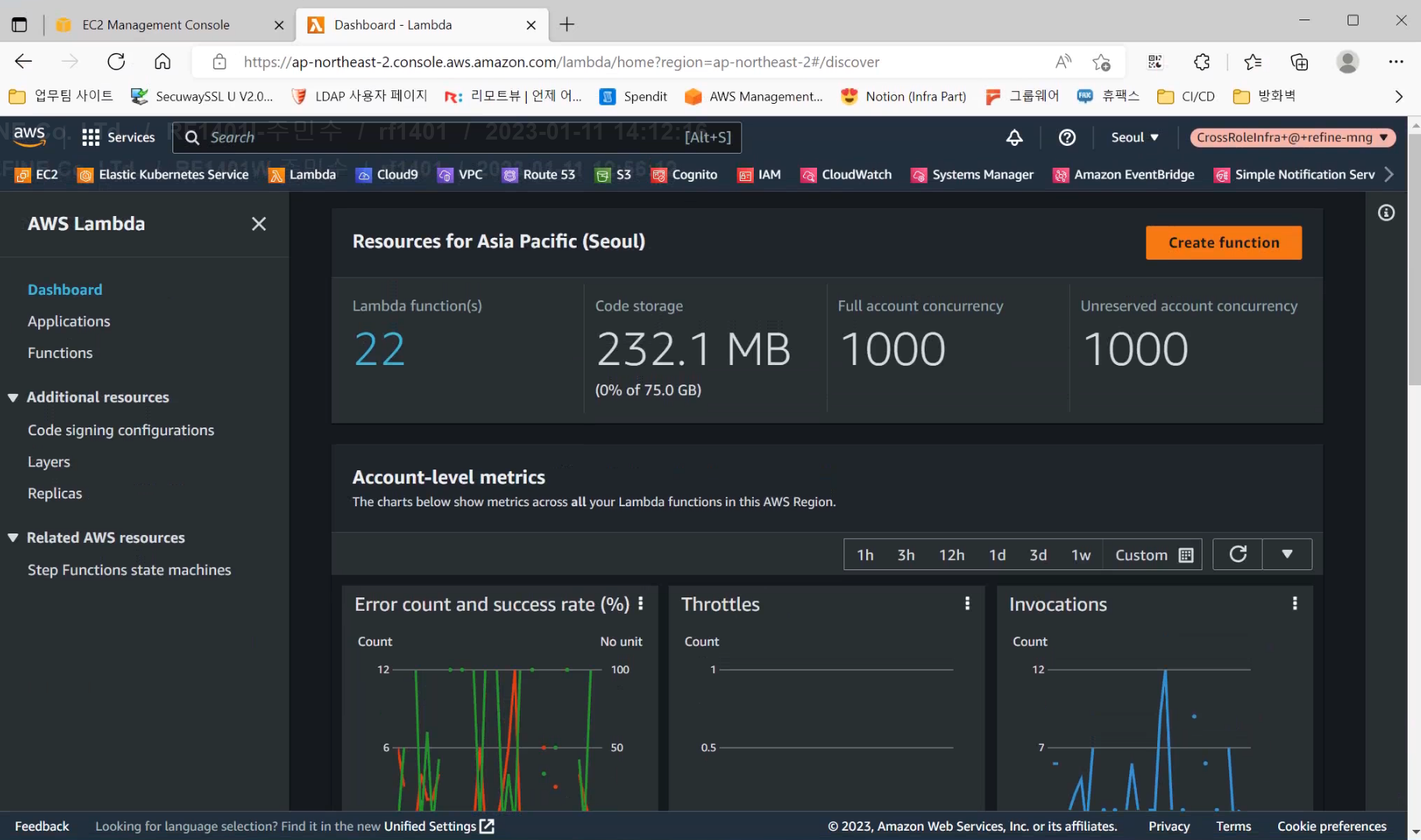Open Unified Settings link

coord(439,826)
